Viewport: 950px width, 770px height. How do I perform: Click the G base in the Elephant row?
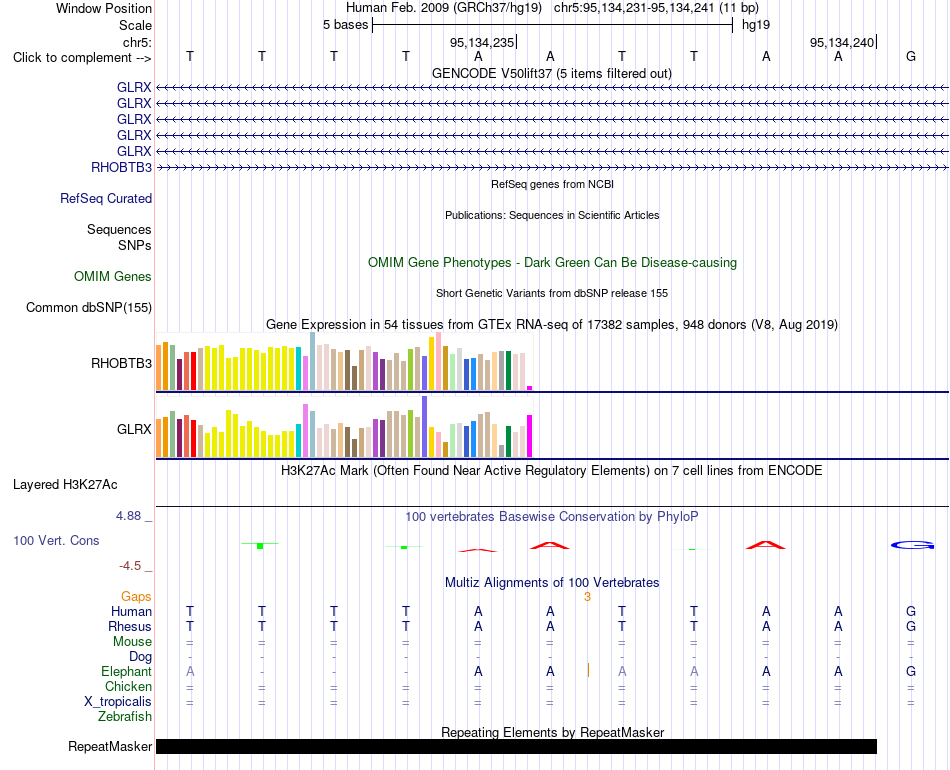point(911,671)
